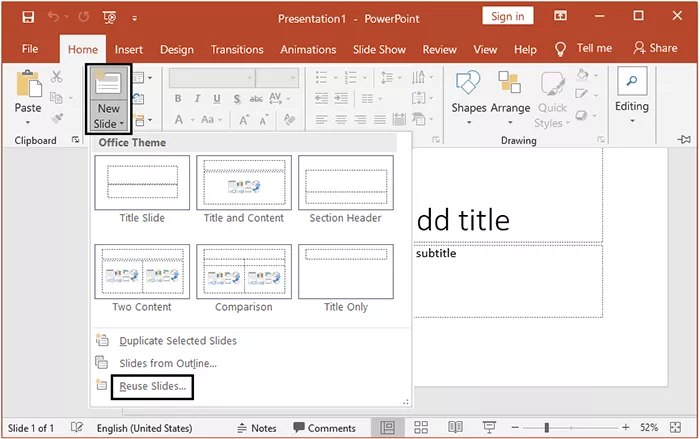700x439 pixels.
Task: Toggle text Shadow
Action: pos(237,98)
